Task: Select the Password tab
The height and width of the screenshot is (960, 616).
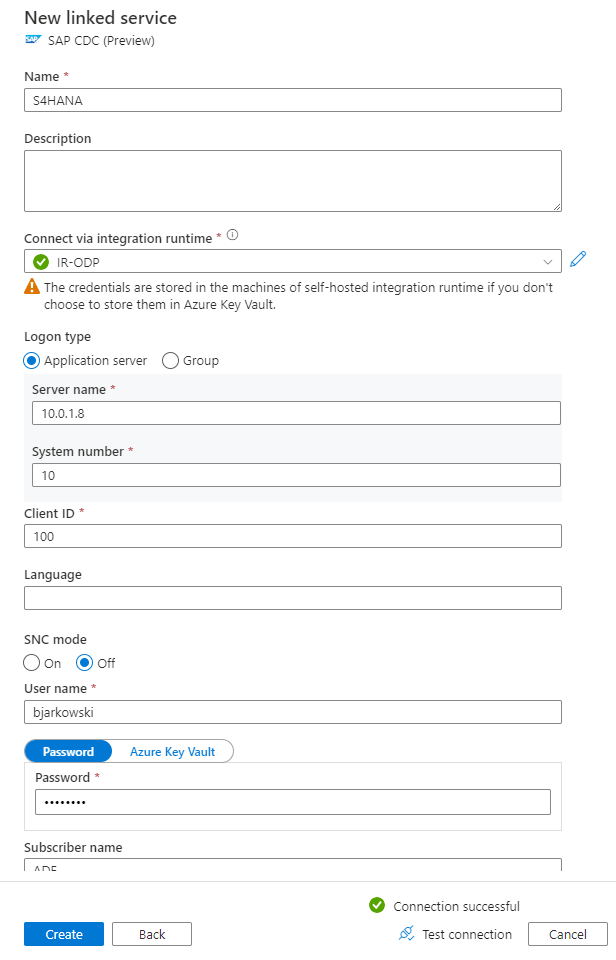Action: tap(68, 752)
